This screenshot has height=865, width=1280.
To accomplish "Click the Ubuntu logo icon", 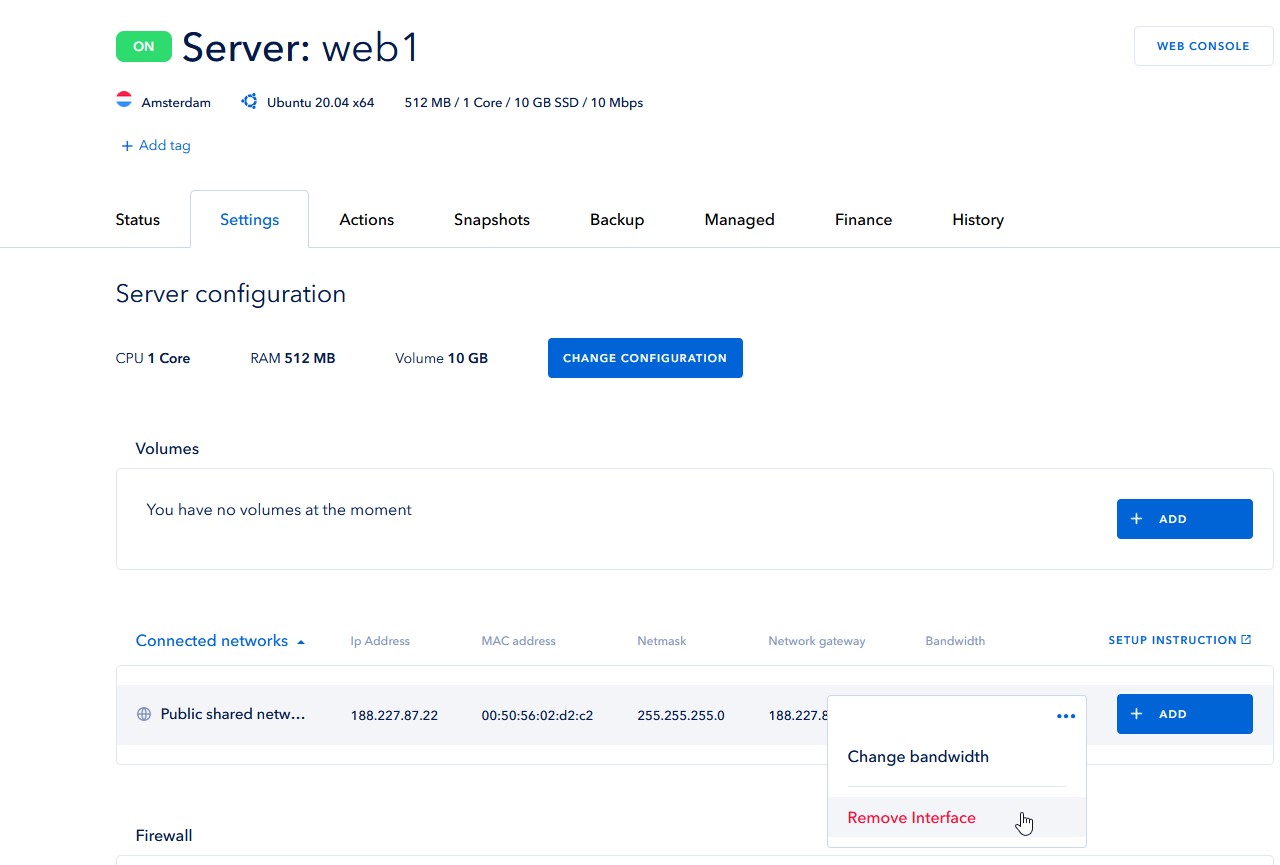I will [249, 102].
